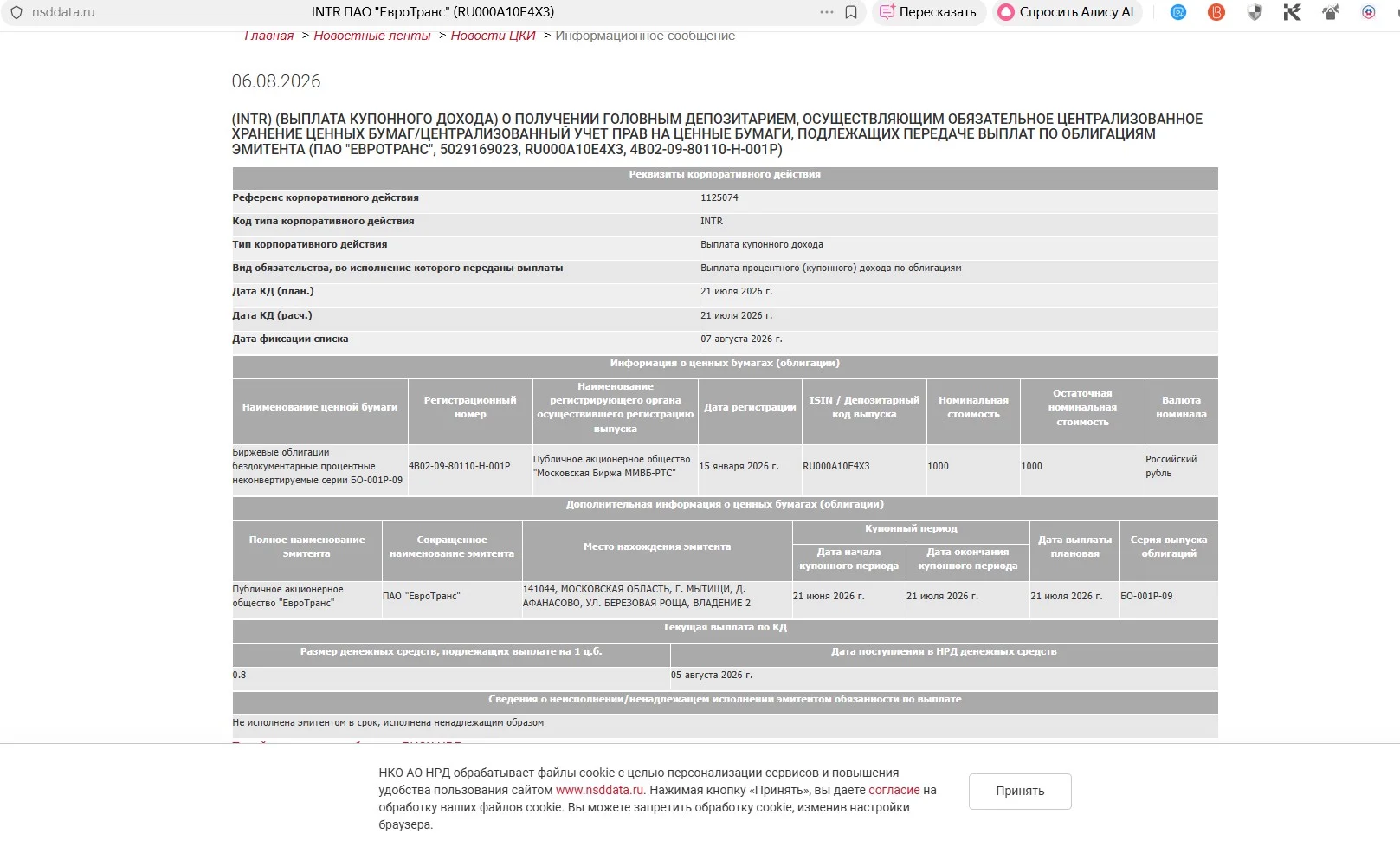The image size is (1400, 847).
Task: Open the three-dots page menu in address bar
Action: click(x=827, y=12)
